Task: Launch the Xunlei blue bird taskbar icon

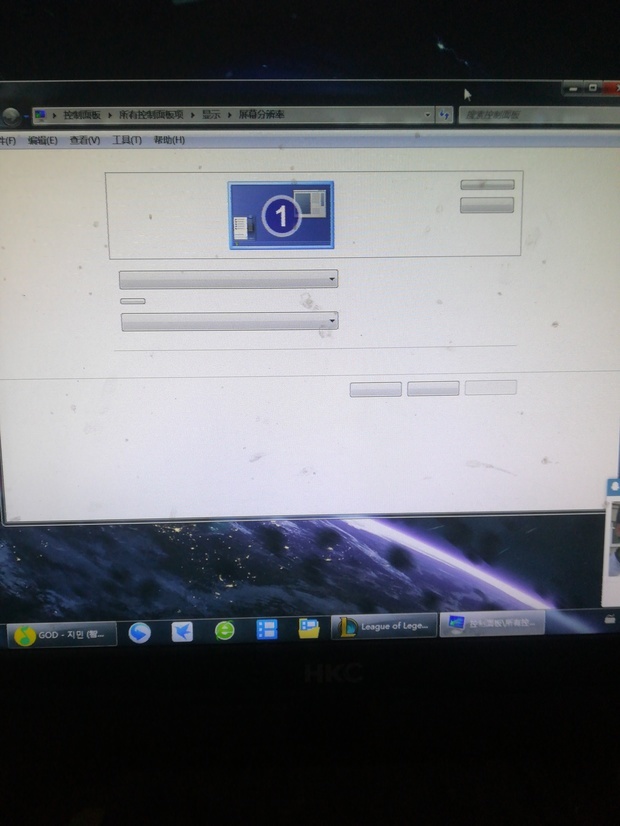Action: (x=182, y=632)
